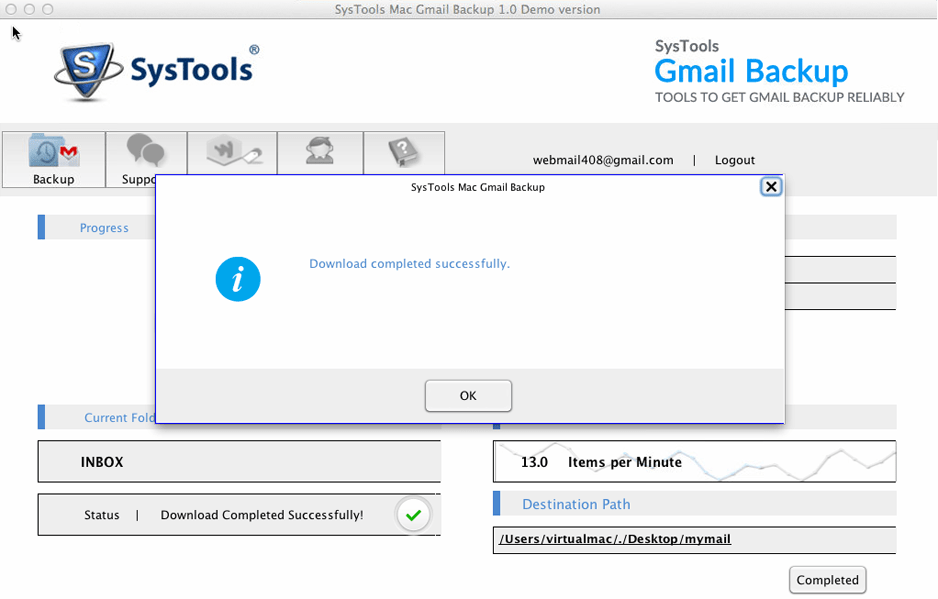Click the Gmail Backup product title
Screen dimensions: 938x599
(751, 71)
